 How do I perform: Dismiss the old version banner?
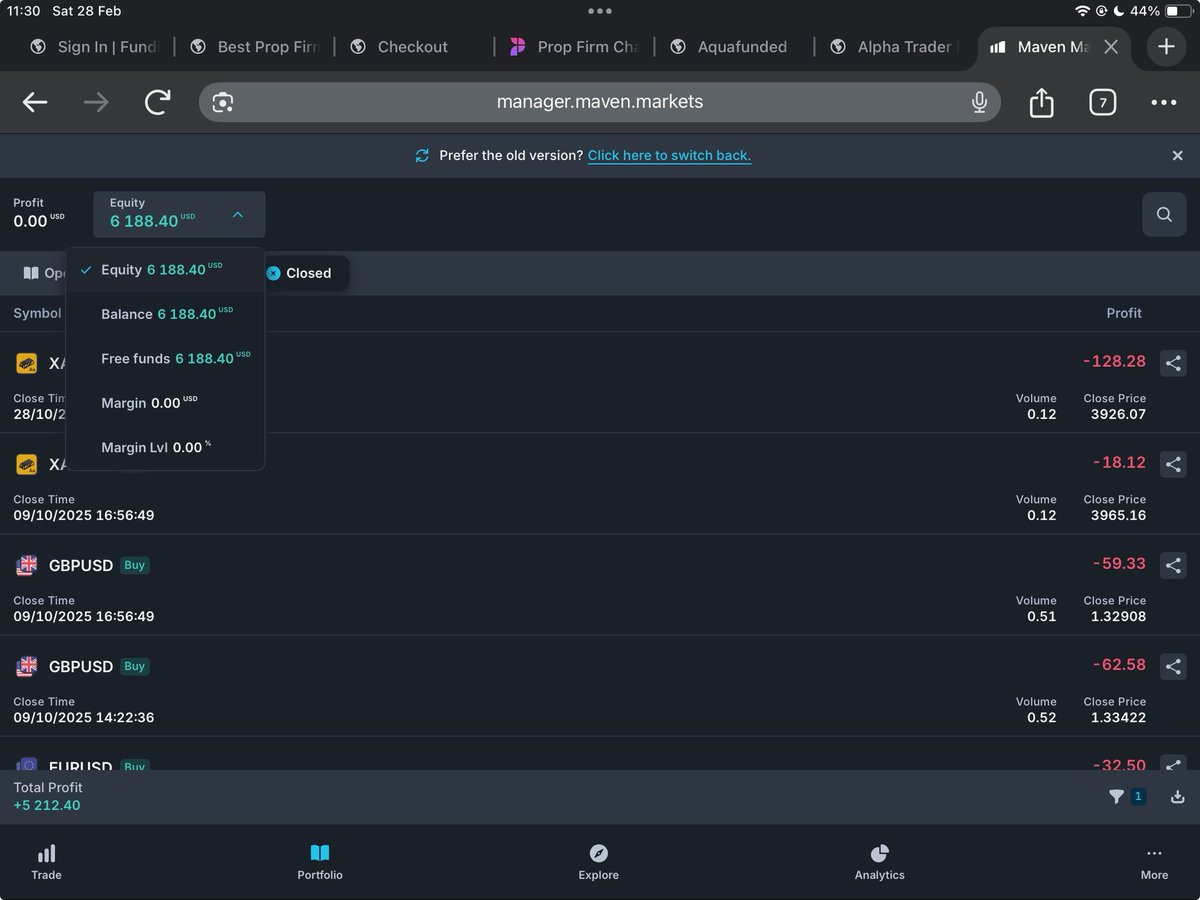click(1177, 156)
